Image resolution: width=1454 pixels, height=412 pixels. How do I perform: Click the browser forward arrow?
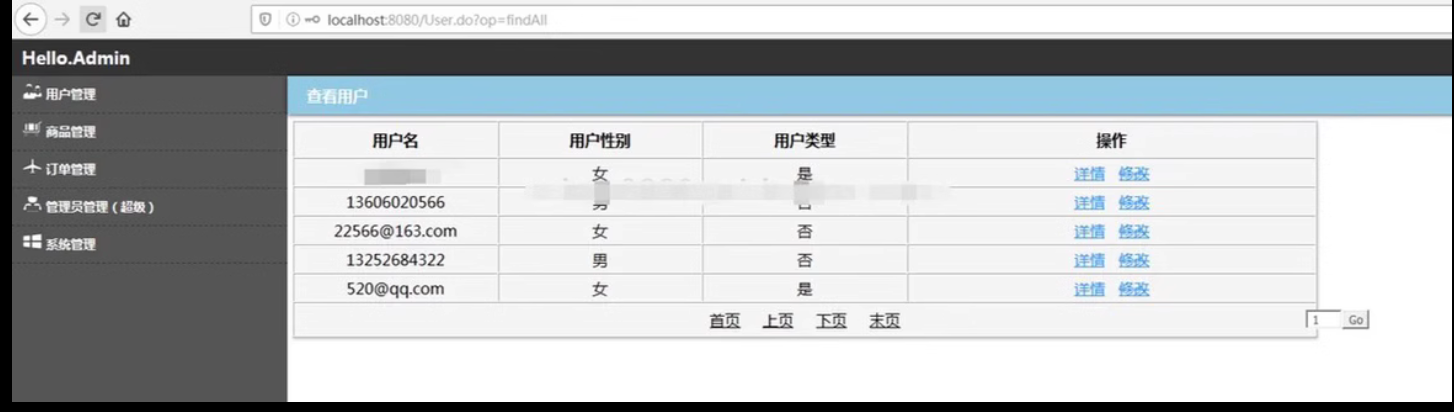click(x=62, y=19)
